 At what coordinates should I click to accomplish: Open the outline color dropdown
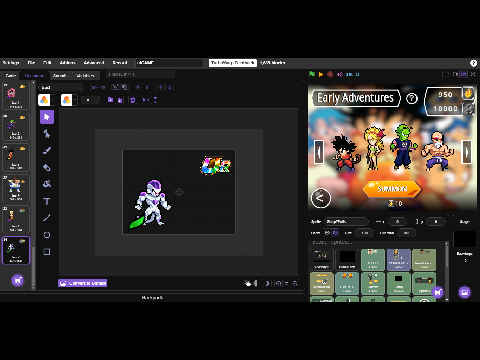pos(69,100)
